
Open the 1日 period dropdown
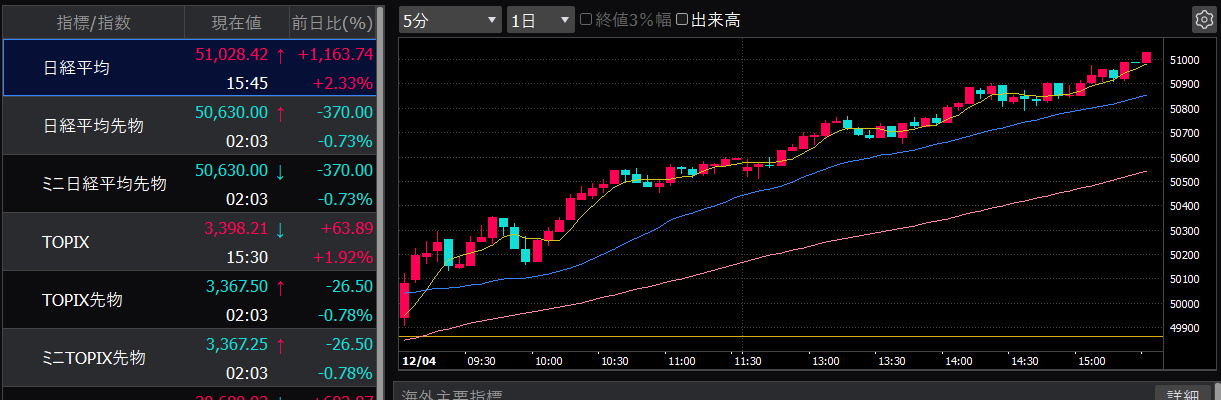[x=540, y=20]
